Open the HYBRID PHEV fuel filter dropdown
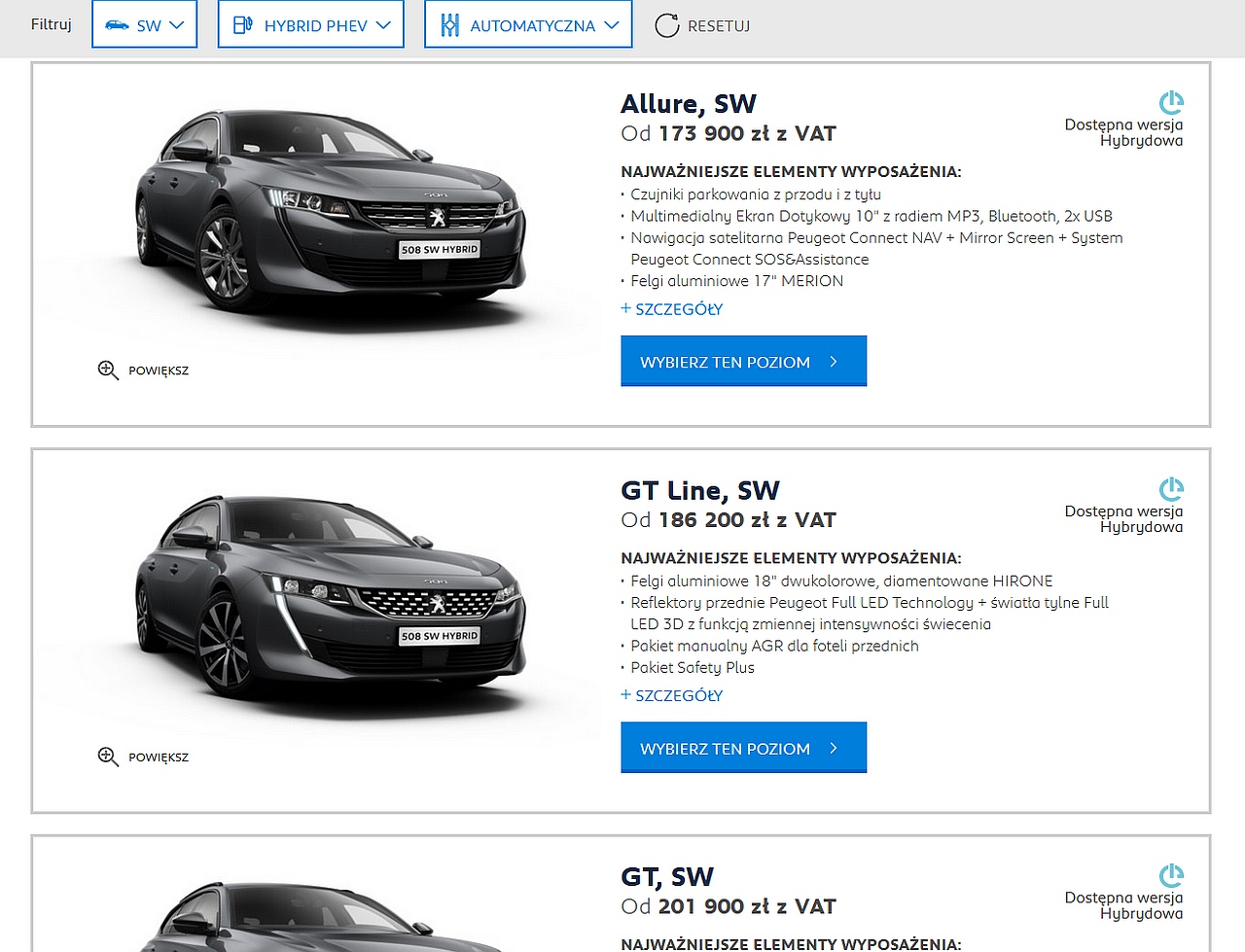The height and width of the screenshot is (952, 1245). click(310, 24)
